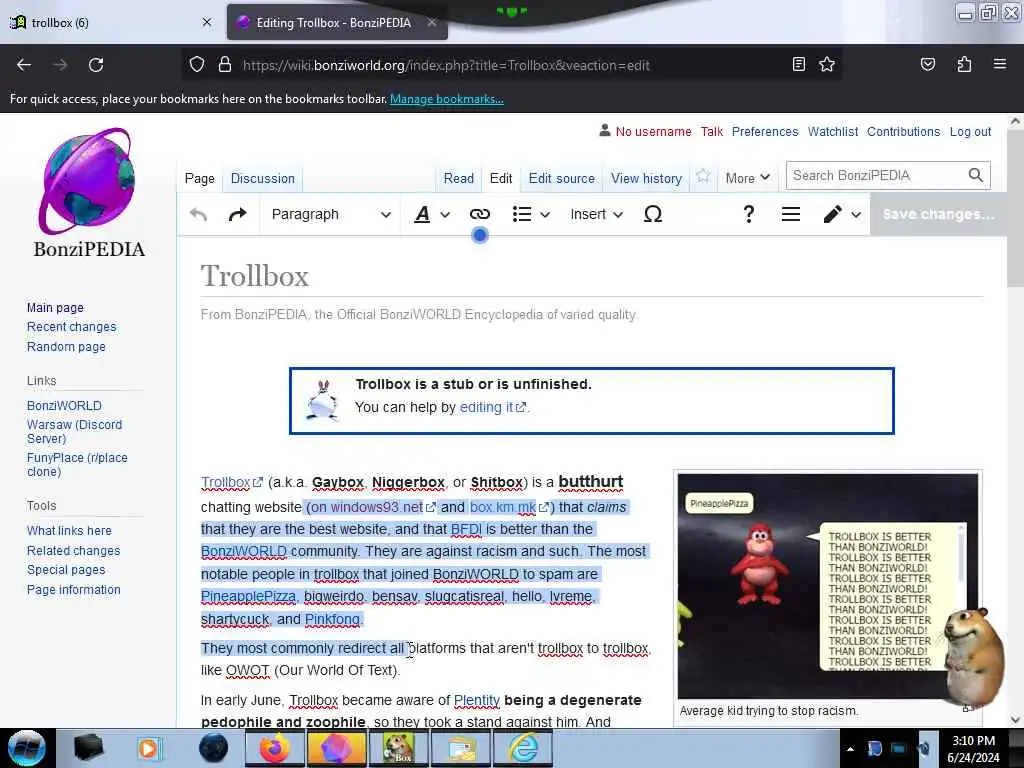Screen dimensions: 1024x768
Task: Go to Main page sidebar link
Action: click(x=55, y=308)
